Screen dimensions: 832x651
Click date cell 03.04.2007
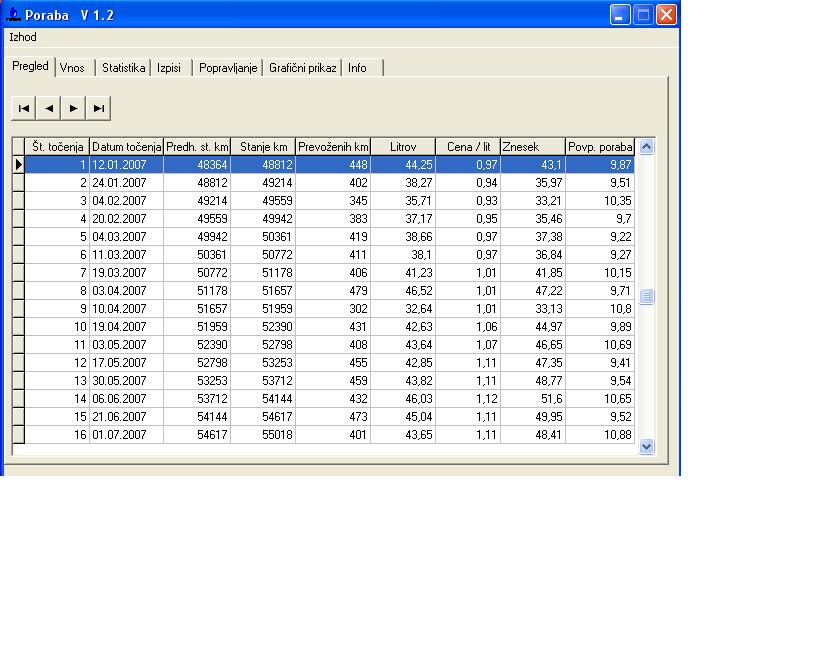click(126, 291)
